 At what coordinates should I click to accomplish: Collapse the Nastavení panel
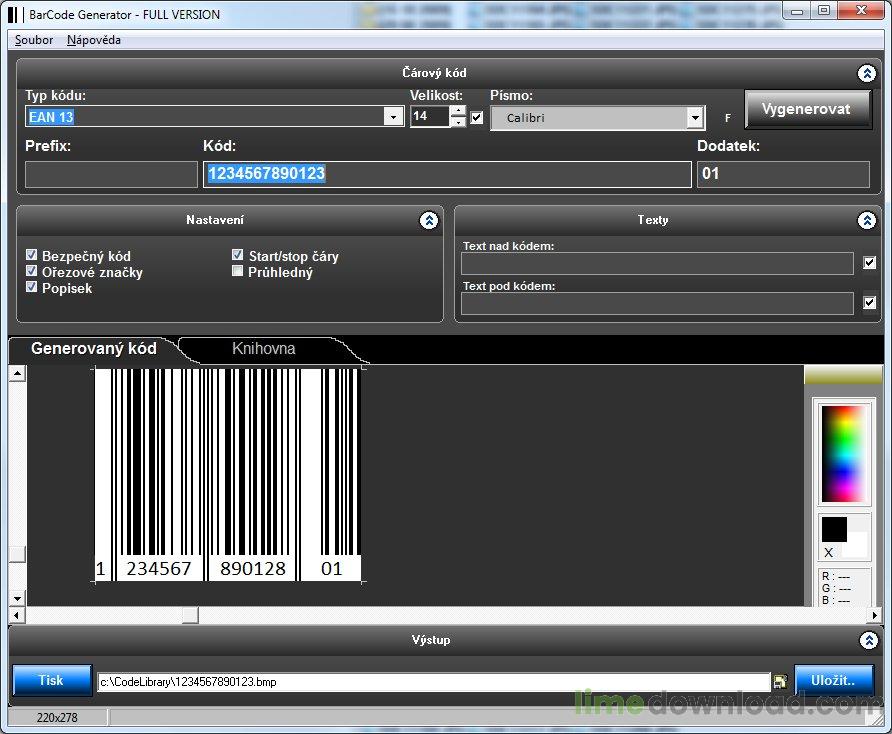coord(428,221)
